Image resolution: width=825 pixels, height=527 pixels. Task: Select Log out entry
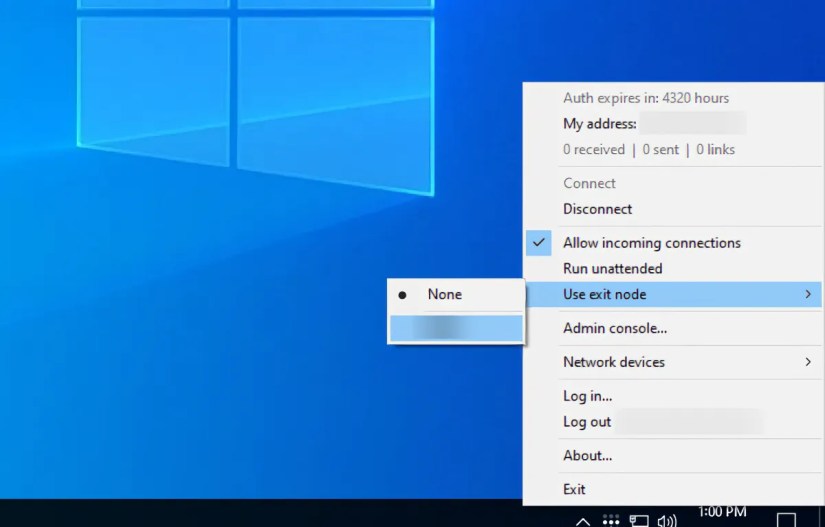point(673,422)
